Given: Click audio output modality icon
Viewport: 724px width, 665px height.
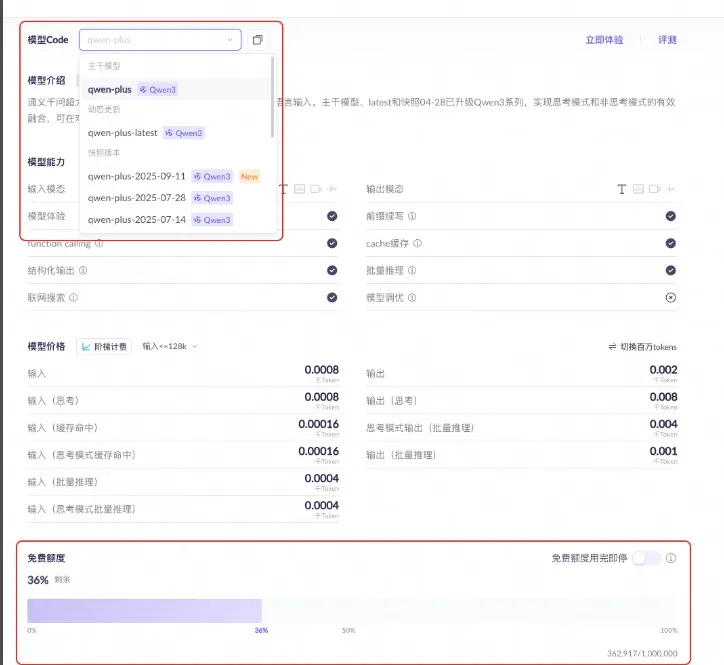Looking at the screenshot, I should point(671,189).
